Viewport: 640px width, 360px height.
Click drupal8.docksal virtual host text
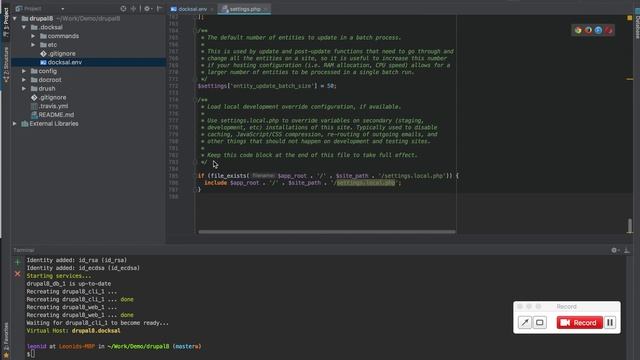(96, 331)
